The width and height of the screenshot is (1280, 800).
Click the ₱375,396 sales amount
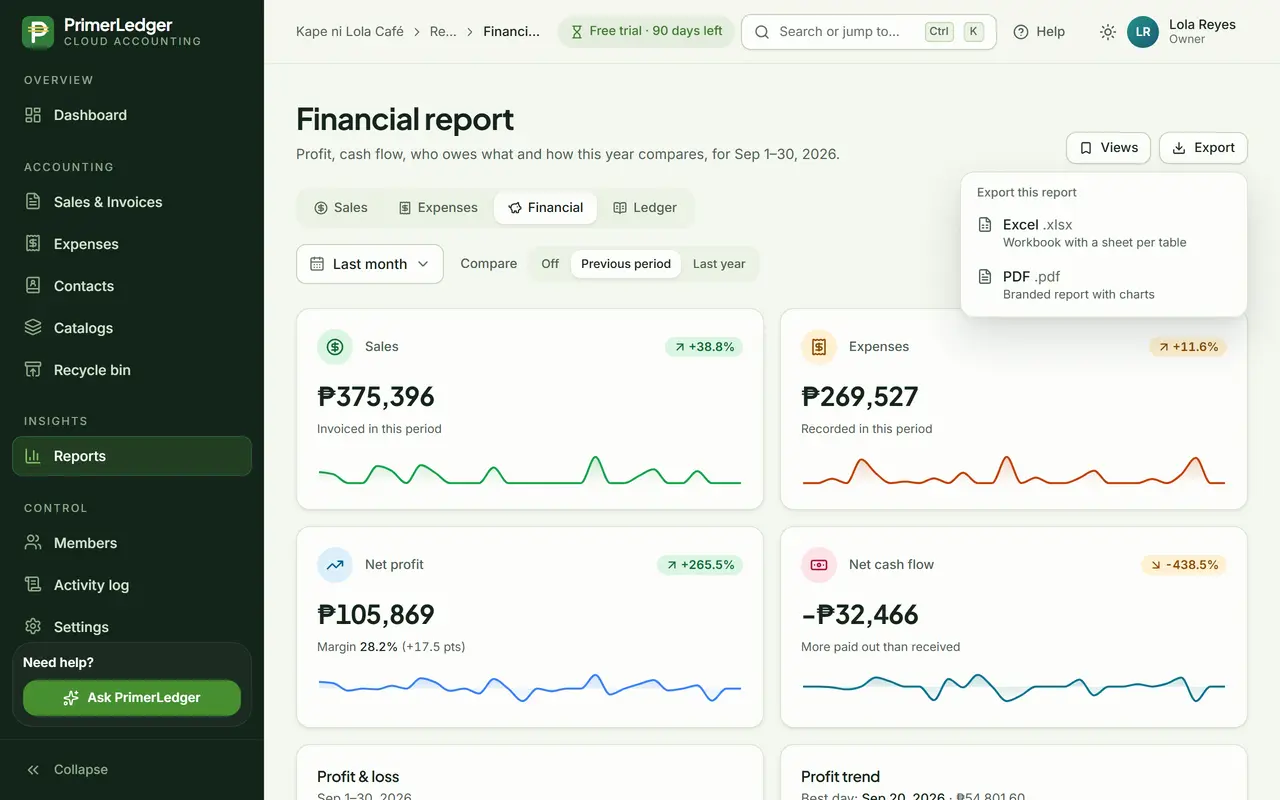pyautogui.click(x=376, y=397)
